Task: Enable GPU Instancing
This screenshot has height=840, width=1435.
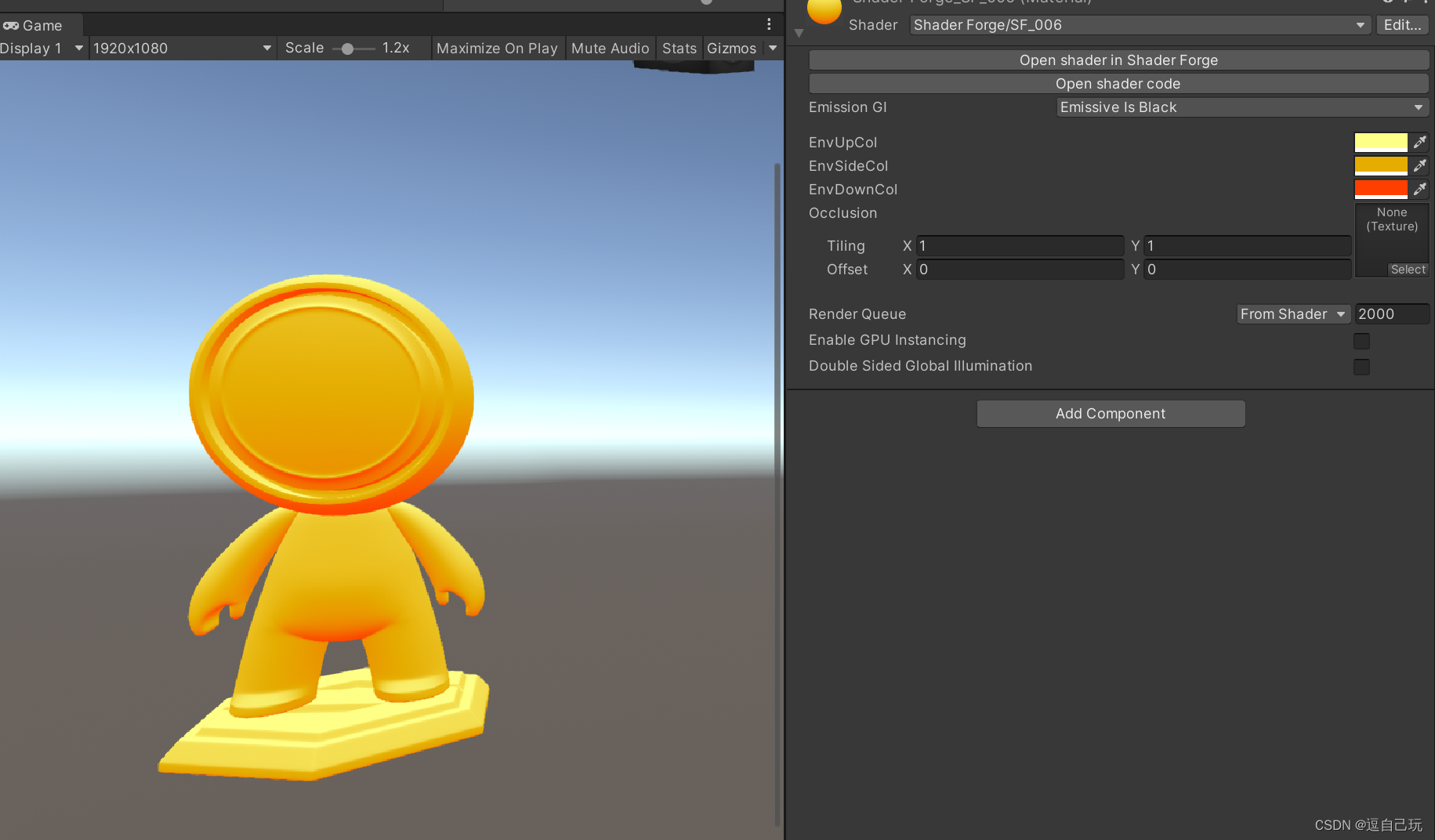Action: (x=1361, y=341)
